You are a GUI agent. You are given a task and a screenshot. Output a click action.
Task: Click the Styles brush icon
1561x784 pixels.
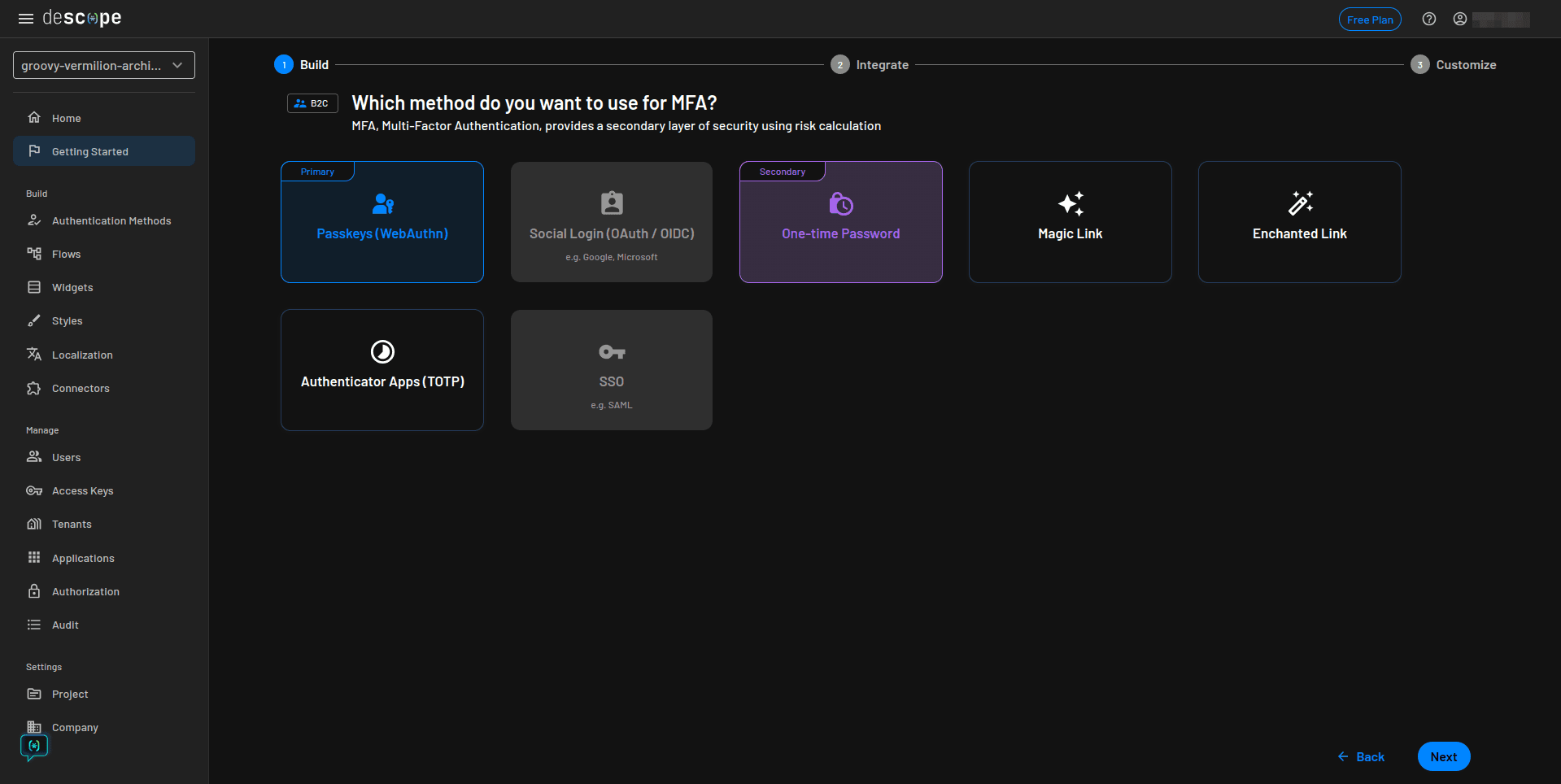coord(34,320)
